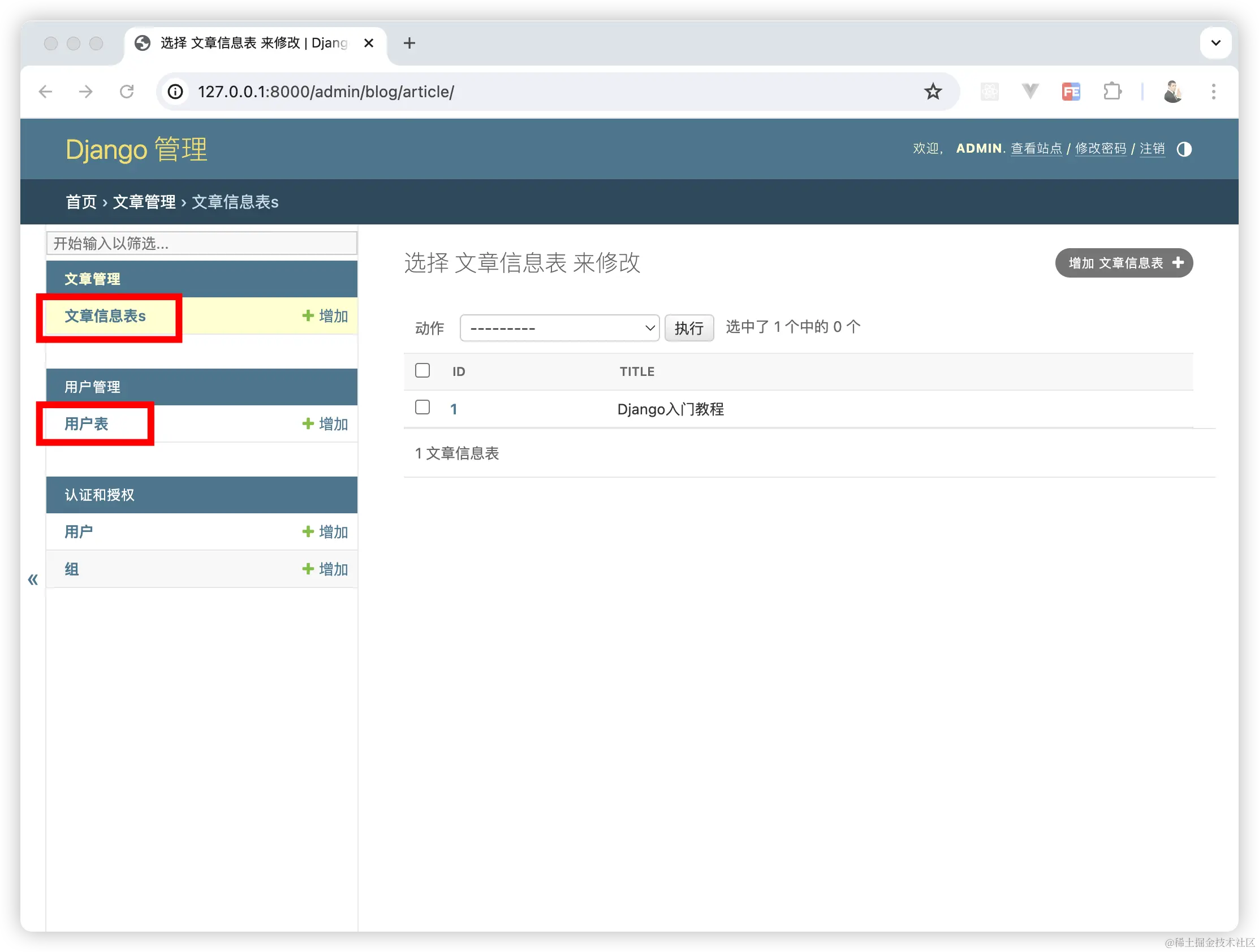Open the browser extensions puzzle icon

pos(1111,92)
